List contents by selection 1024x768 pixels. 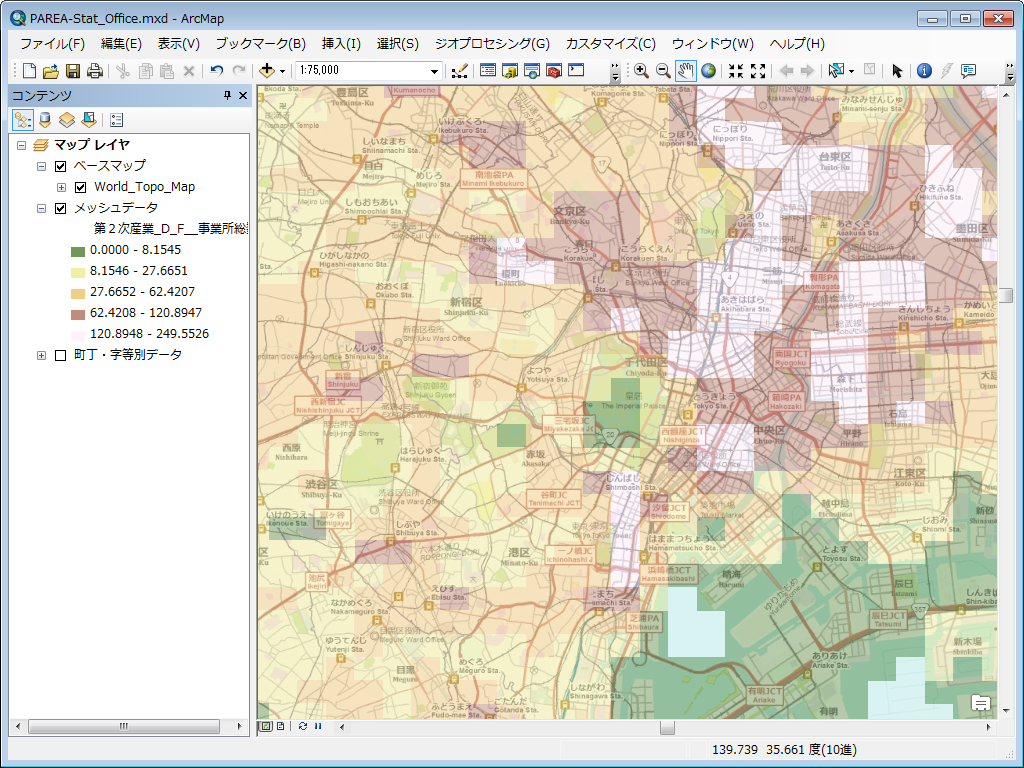coord(89,120)
